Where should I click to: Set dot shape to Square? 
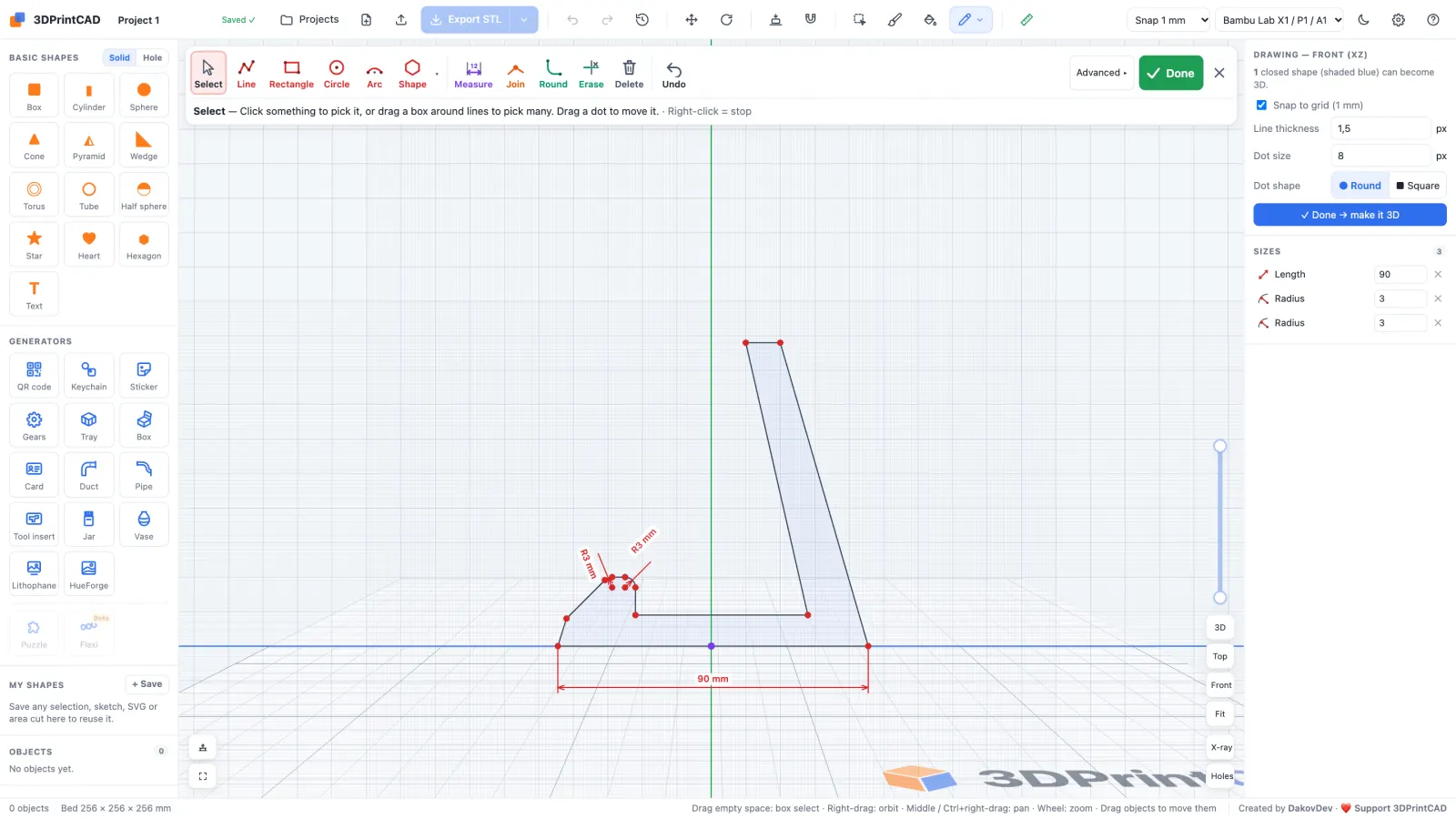(x=1418, y=186)
